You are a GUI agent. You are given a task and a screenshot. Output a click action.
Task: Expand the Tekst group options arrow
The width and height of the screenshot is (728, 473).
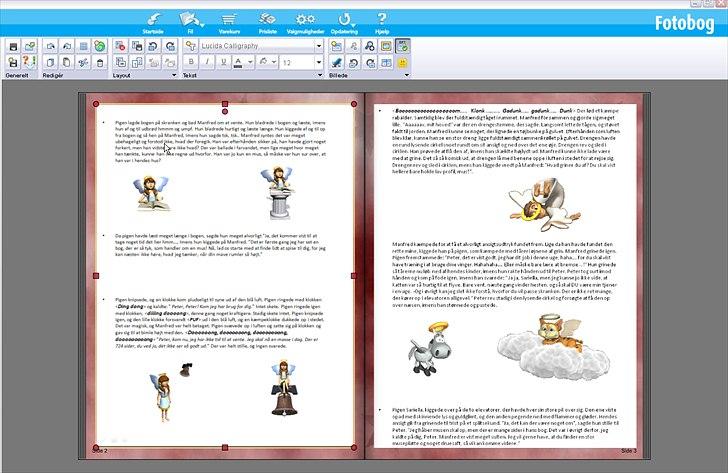tap(320, 75)
